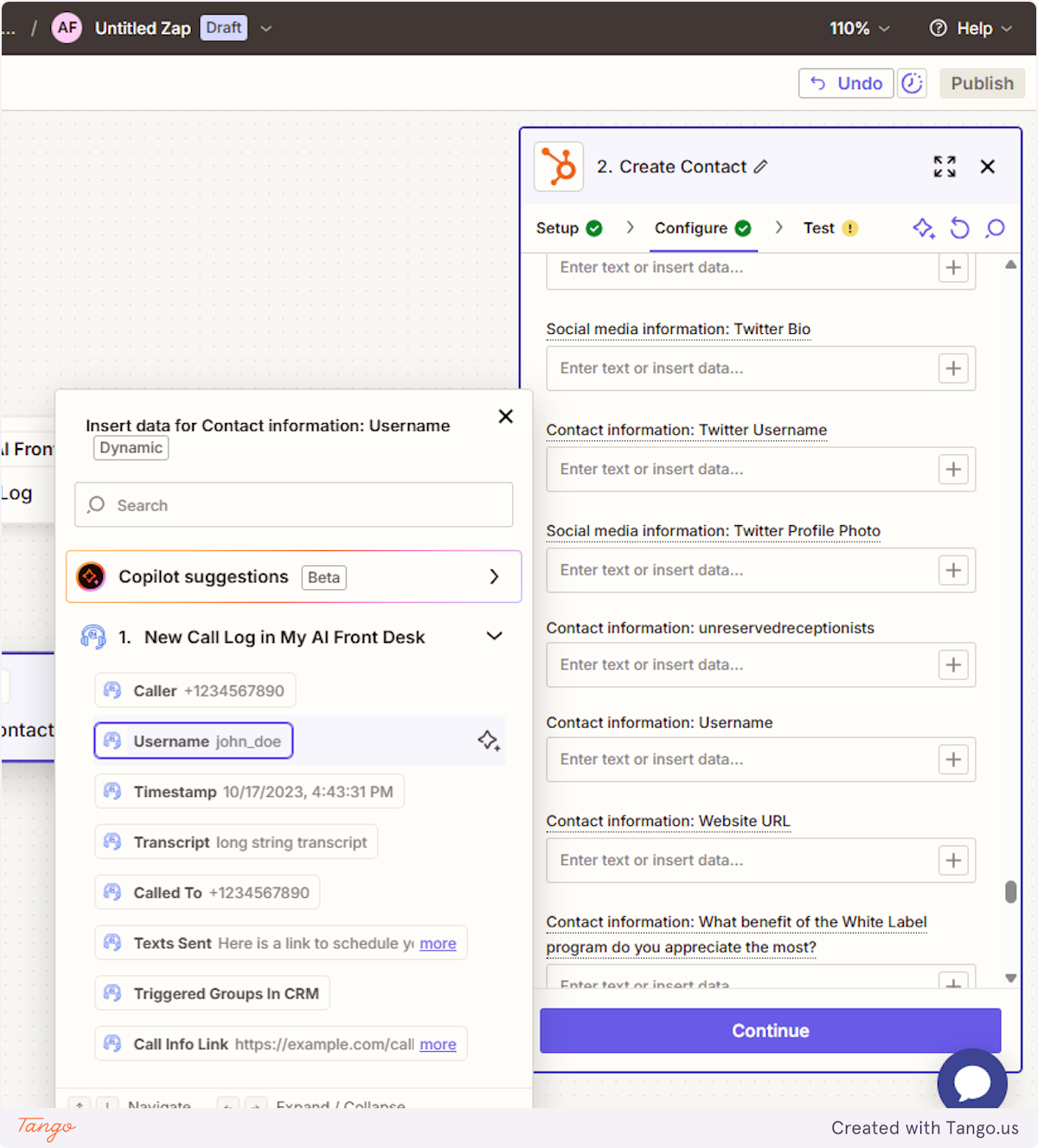Click the Draft status badge
Image resolution: width=1038 pixels, height=1148 pixels.
pyautogui.click(x=224, y=28)
